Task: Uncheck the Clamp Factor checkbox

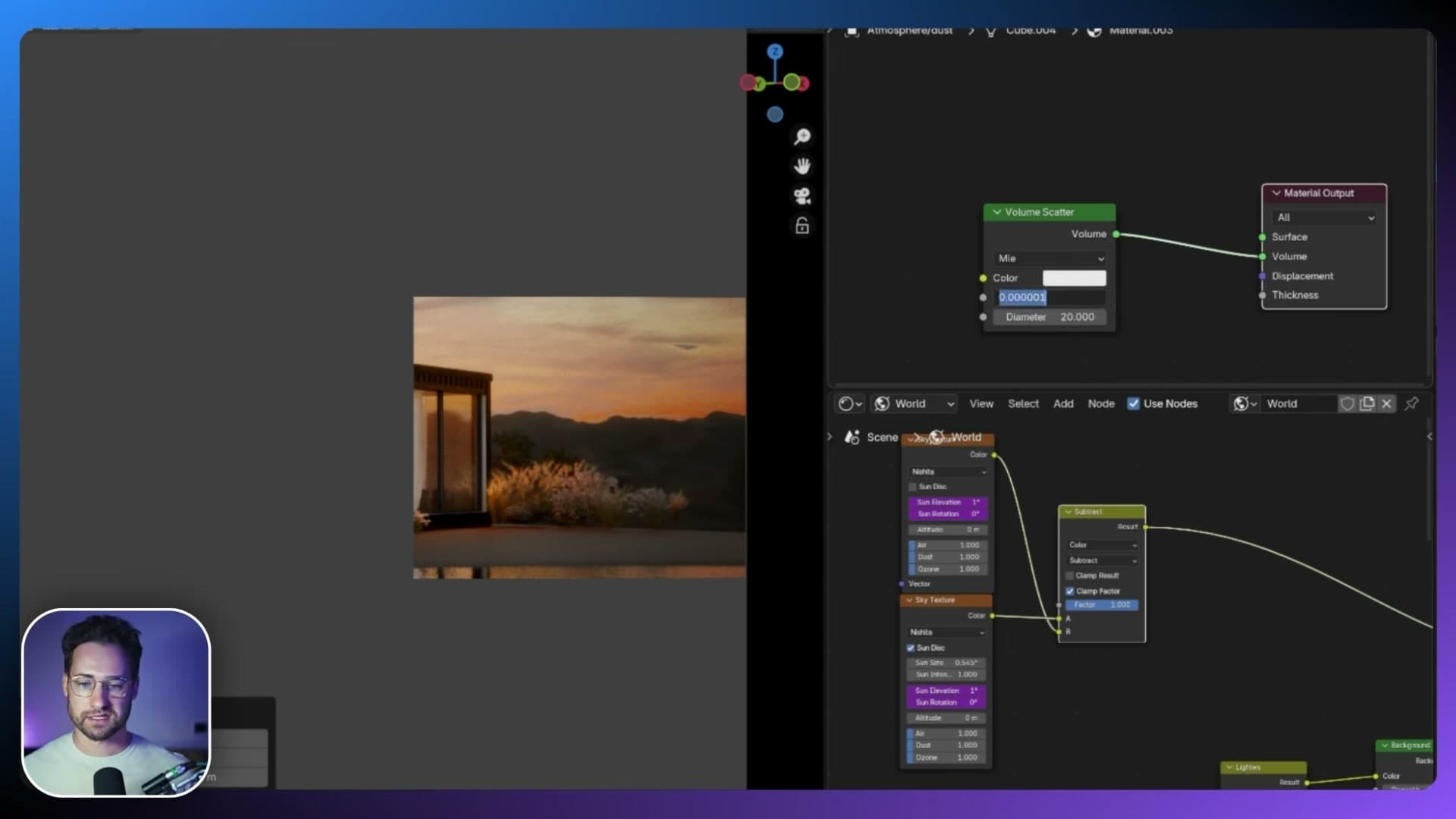Action: tap(1069, 591)
